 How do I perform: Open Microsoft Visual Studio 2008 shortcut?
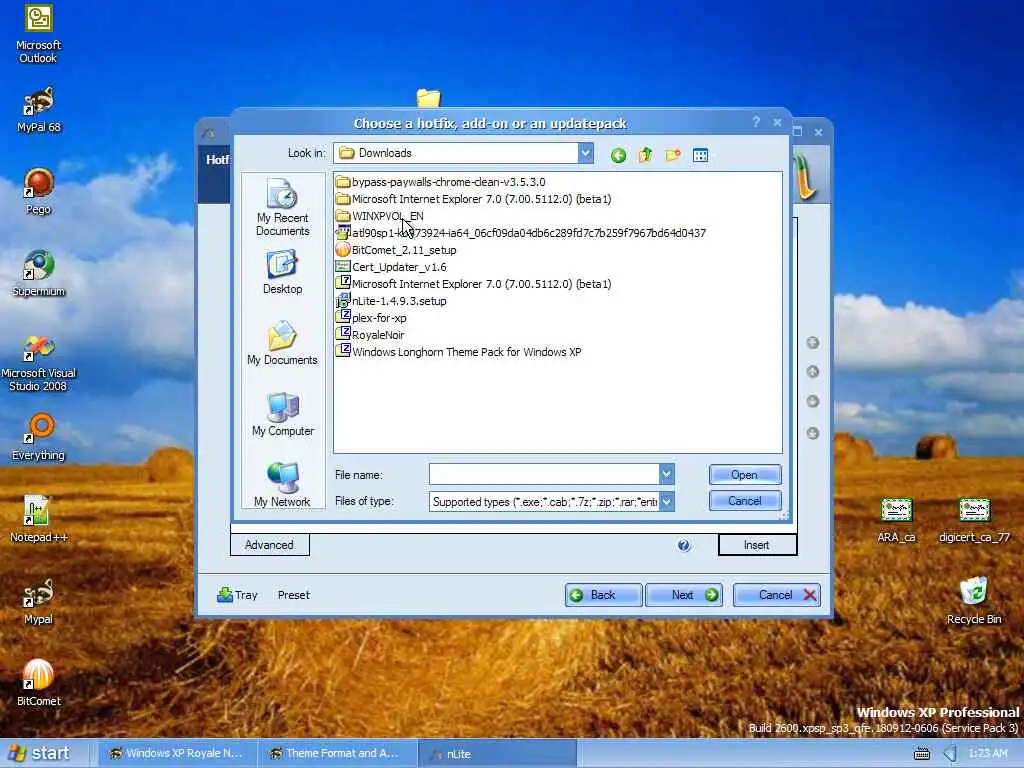pyautogui.click(x=39, y=363)
